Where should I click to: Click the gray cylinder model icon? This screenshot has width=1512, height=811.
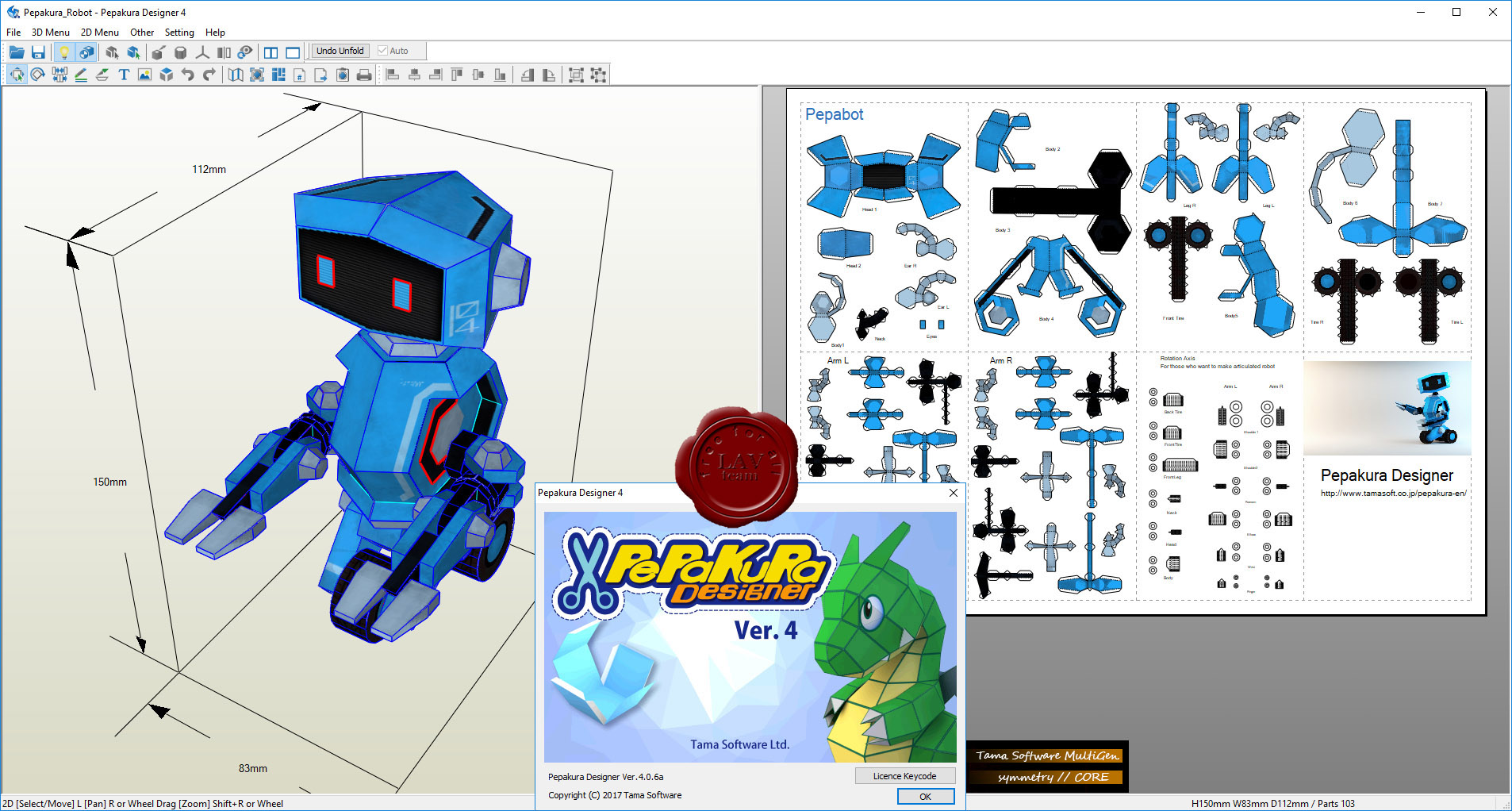(181, 52)
